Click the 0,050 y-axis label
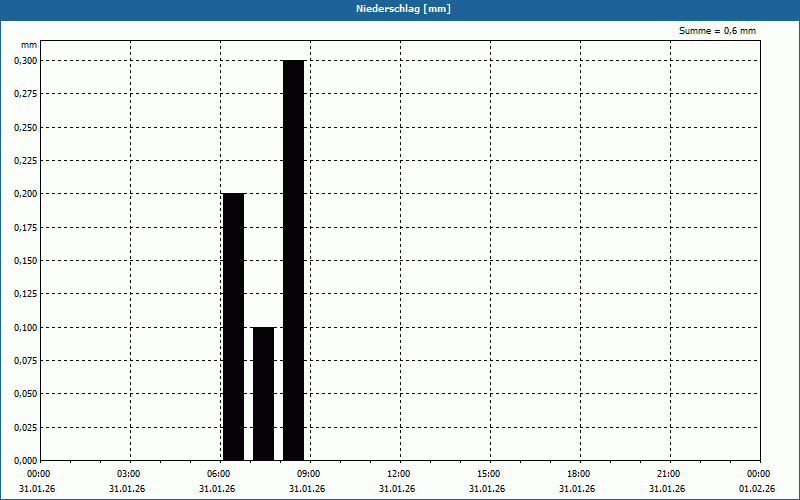 [26, 394]
